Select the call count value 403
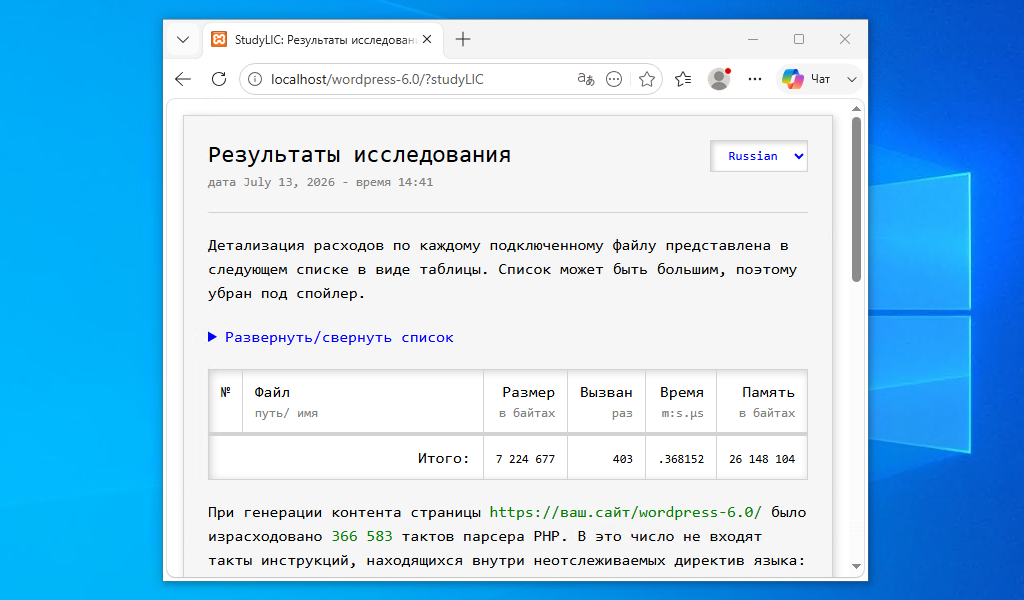The height and width of the screenshot is (600, 1024). coord(622,459)
